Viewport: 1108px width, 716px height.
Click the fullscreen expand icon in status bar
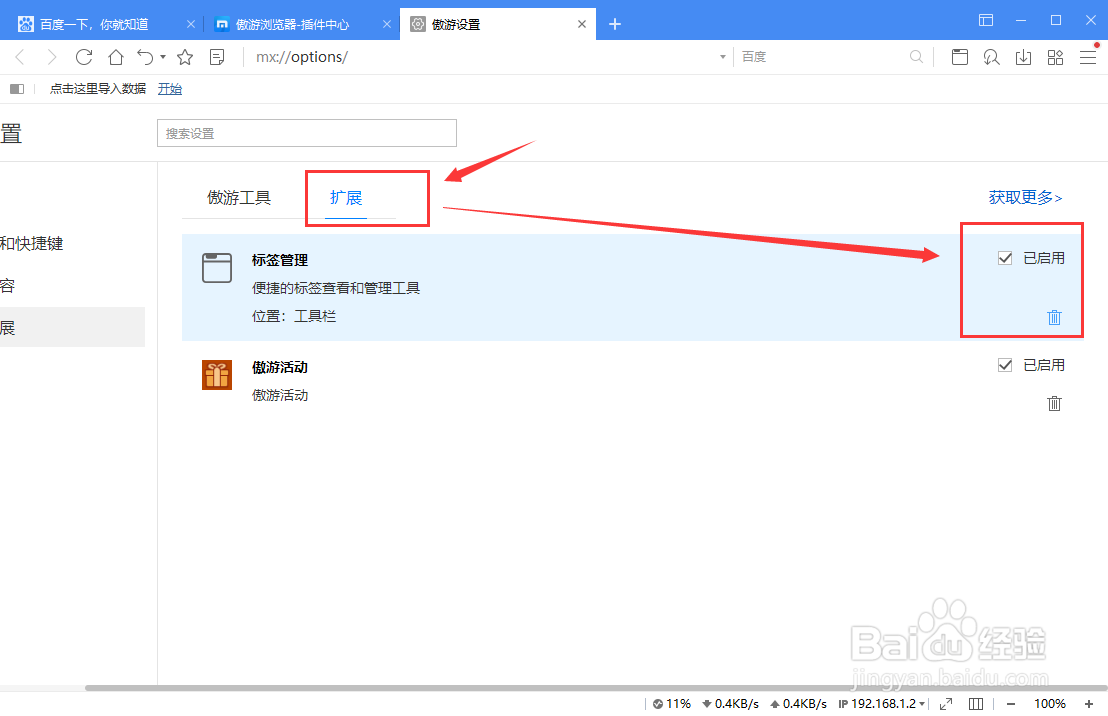pos(945,704)
